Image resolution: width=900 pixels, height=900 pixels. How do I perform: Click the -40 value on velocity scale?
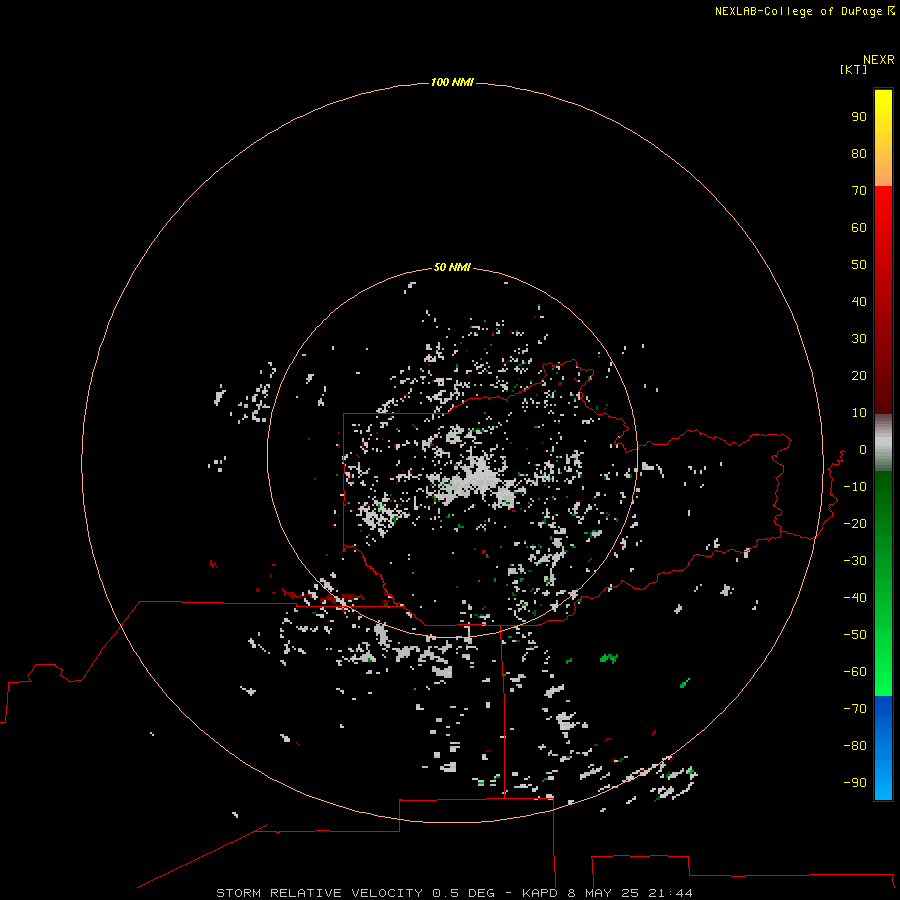(855, 598)
